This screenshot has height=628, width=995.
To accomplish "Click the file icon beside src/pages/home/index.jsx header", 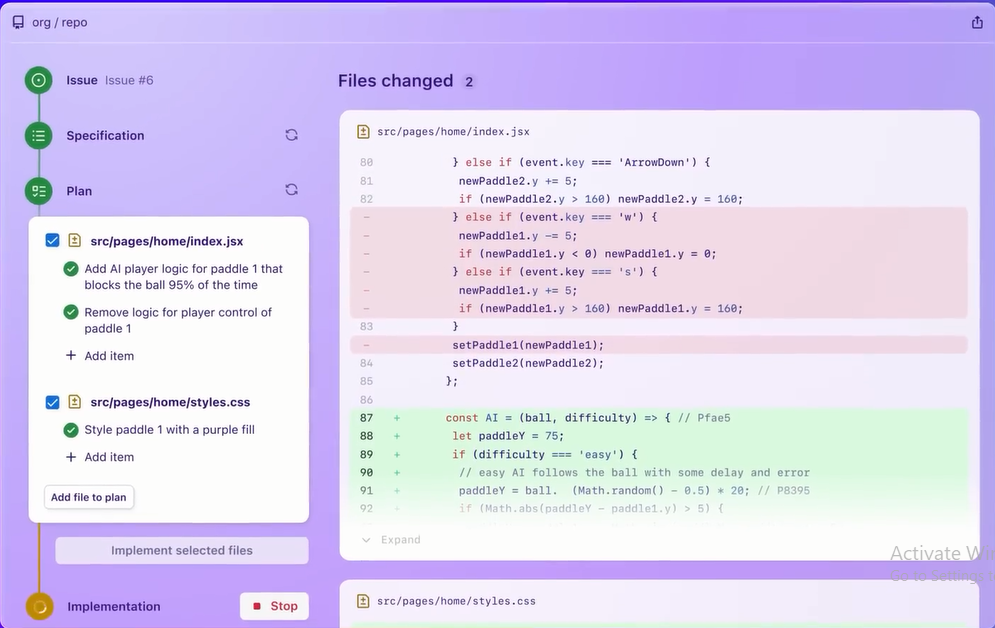I will click(361, 131).
